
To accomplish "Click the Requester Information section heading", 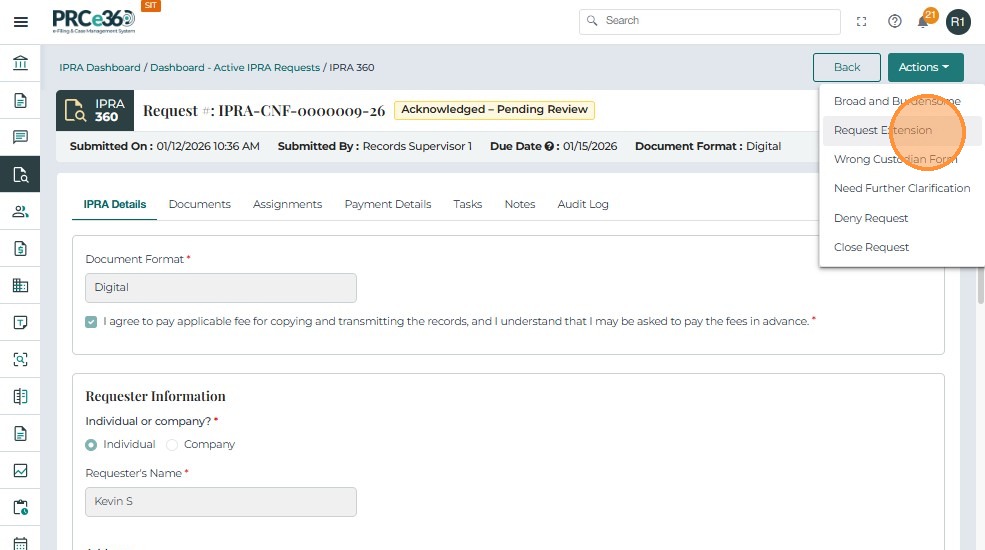I will pyautogui.click(x=155, y=396).
